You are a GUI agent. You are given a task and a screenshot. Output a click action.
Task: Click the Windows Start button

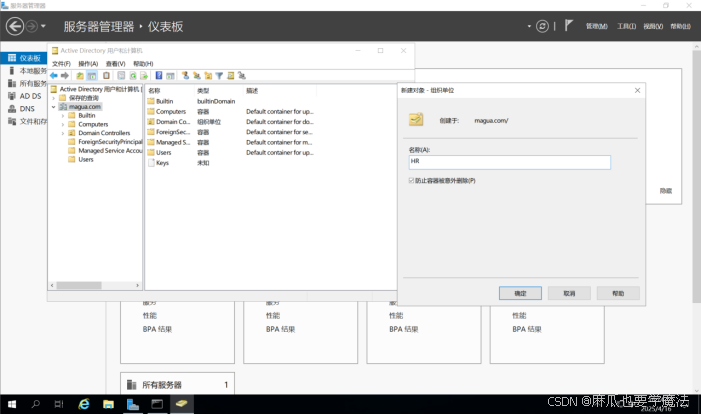(12, 404)
